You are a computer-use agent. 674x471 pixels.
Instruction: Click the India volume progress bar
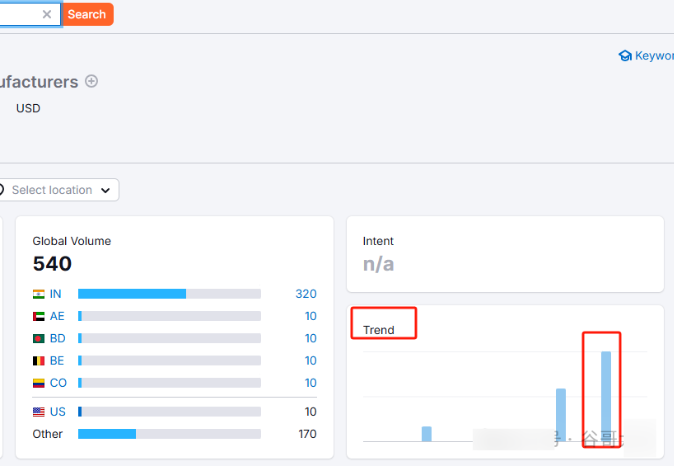point(169,294)
